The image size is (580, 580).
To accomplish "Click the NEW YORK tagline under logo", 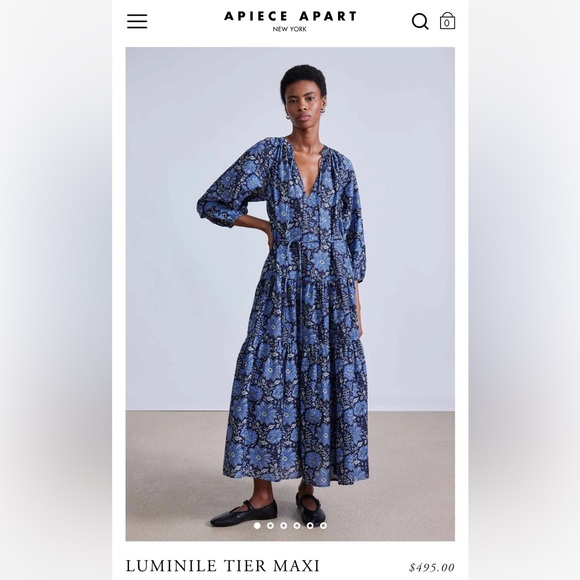I will [x=290, y=29].
